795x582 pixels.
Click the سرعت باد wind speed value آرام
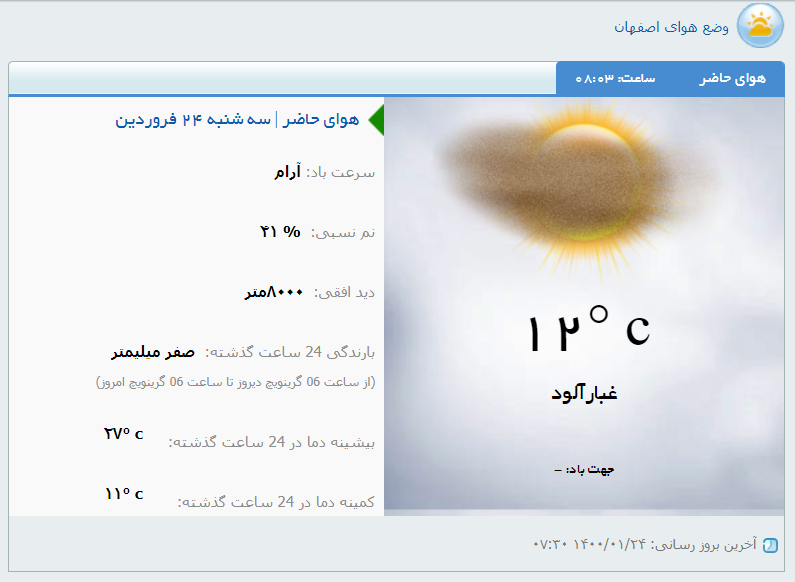tap(287, 172)
